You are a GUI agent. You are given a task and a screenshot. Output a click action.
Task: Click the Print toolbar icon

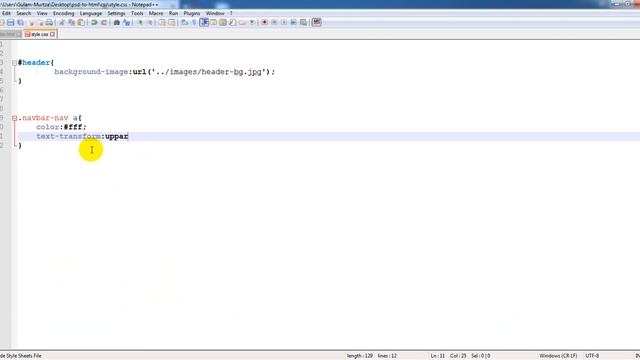click(49, 22)
